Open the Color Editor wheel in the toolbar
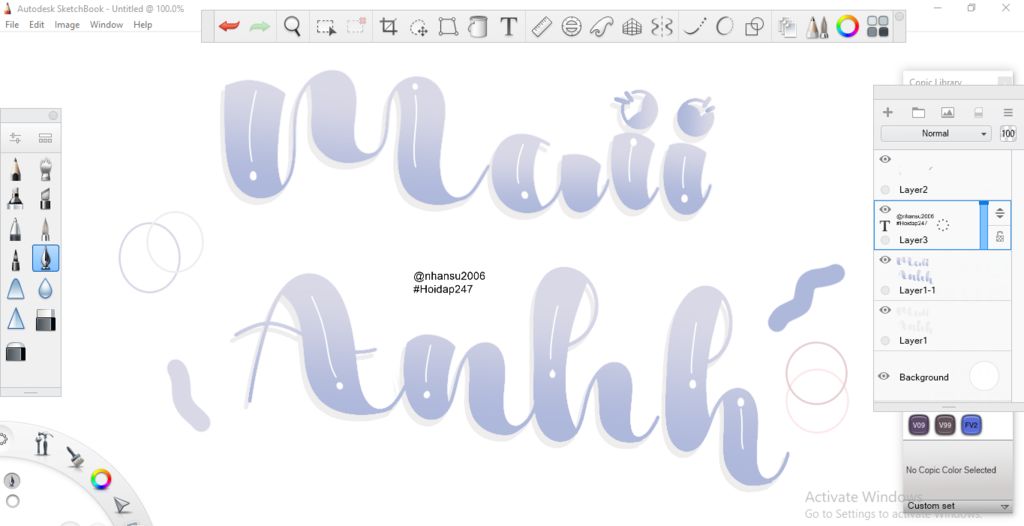The image size is (1024, 526). (848, 27)
